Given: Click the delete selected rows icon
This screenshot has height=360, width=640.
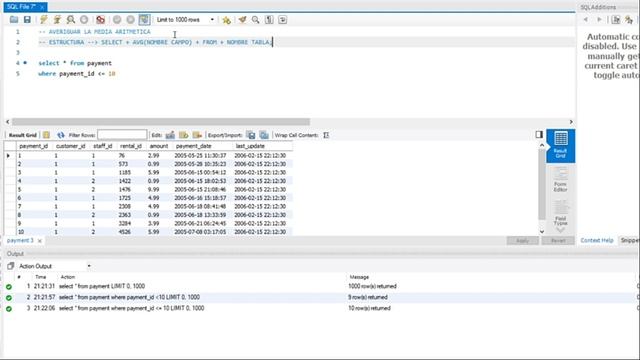Looking at the screenshot, I should point(197,135).
